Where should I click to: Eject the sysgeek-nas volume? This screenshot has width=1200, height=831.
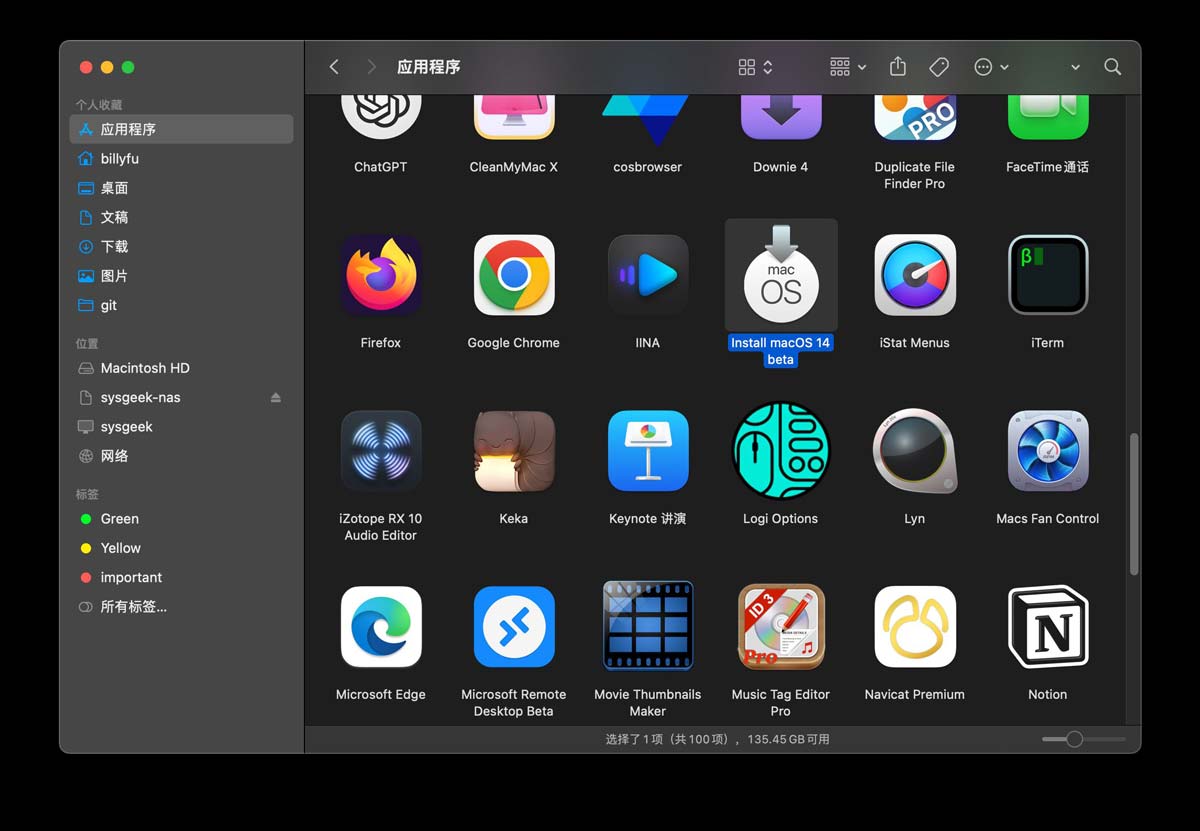pos(276,398)
